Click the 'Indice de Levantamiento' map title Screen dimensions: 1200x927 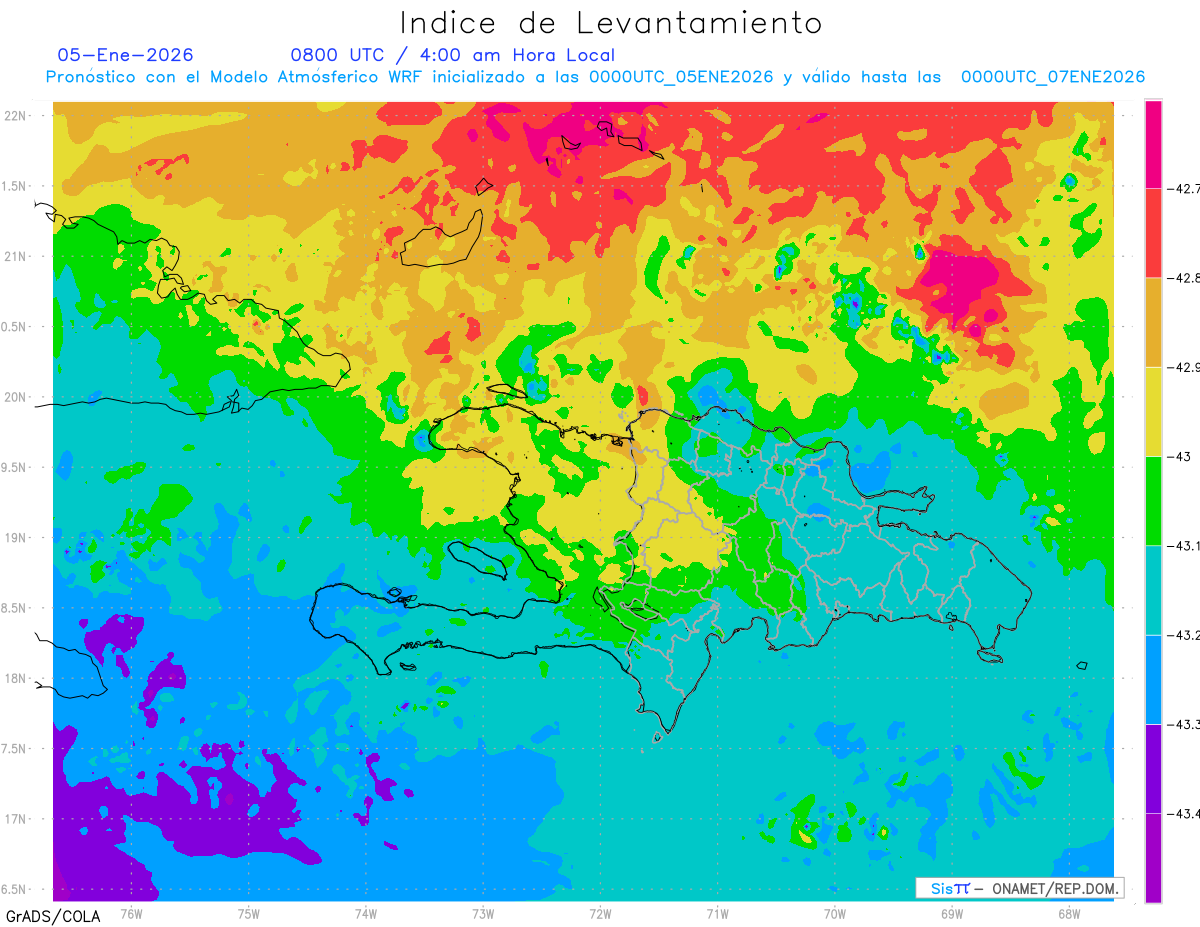pos(611,22)
